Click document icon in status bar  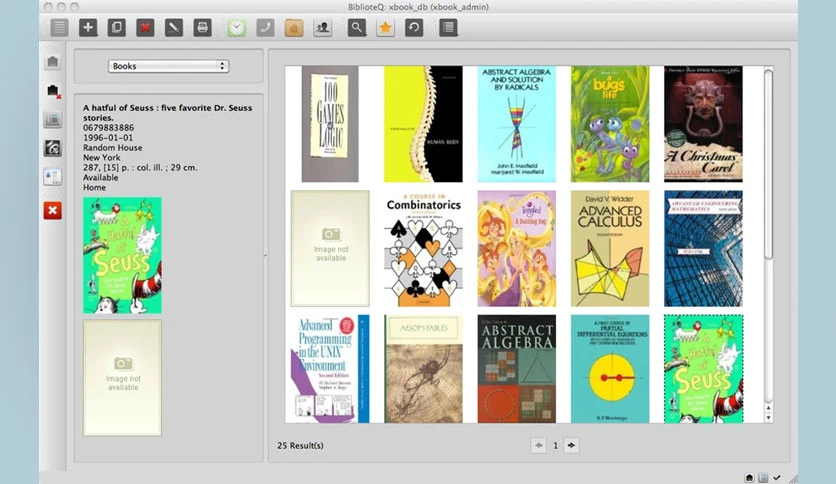(x=763, y=478)
